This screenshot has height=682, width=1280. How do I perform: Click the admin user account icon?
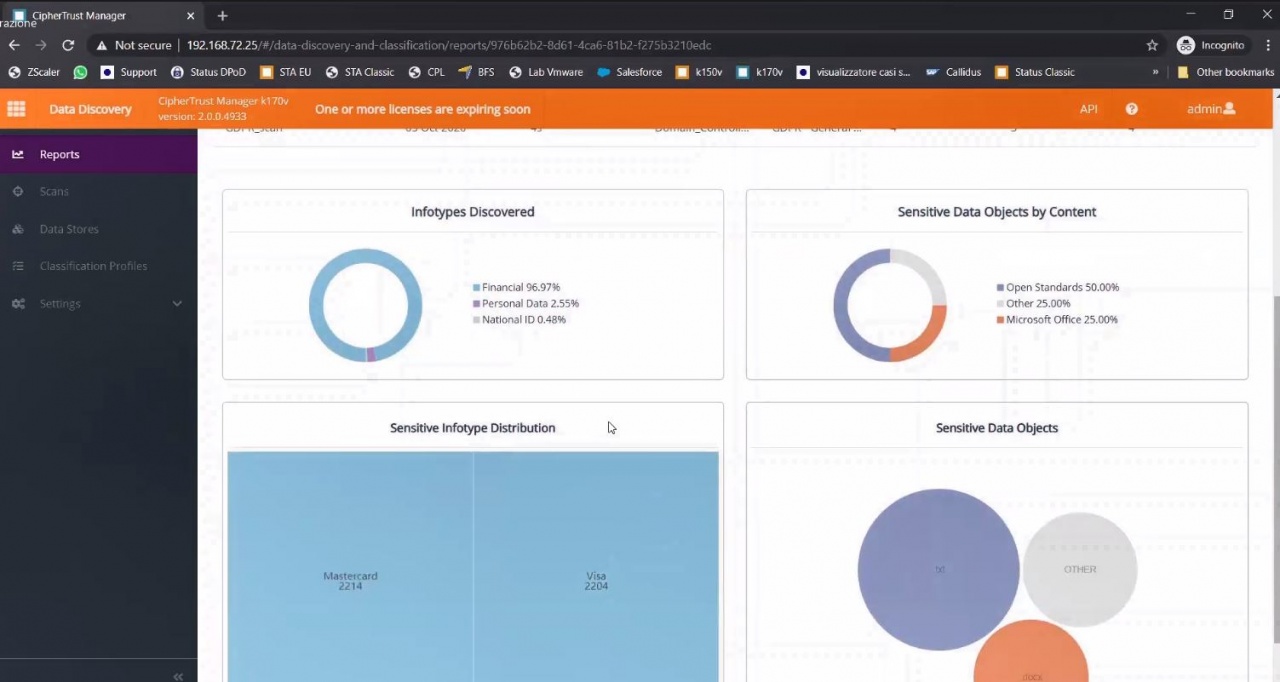point(1229,108)
